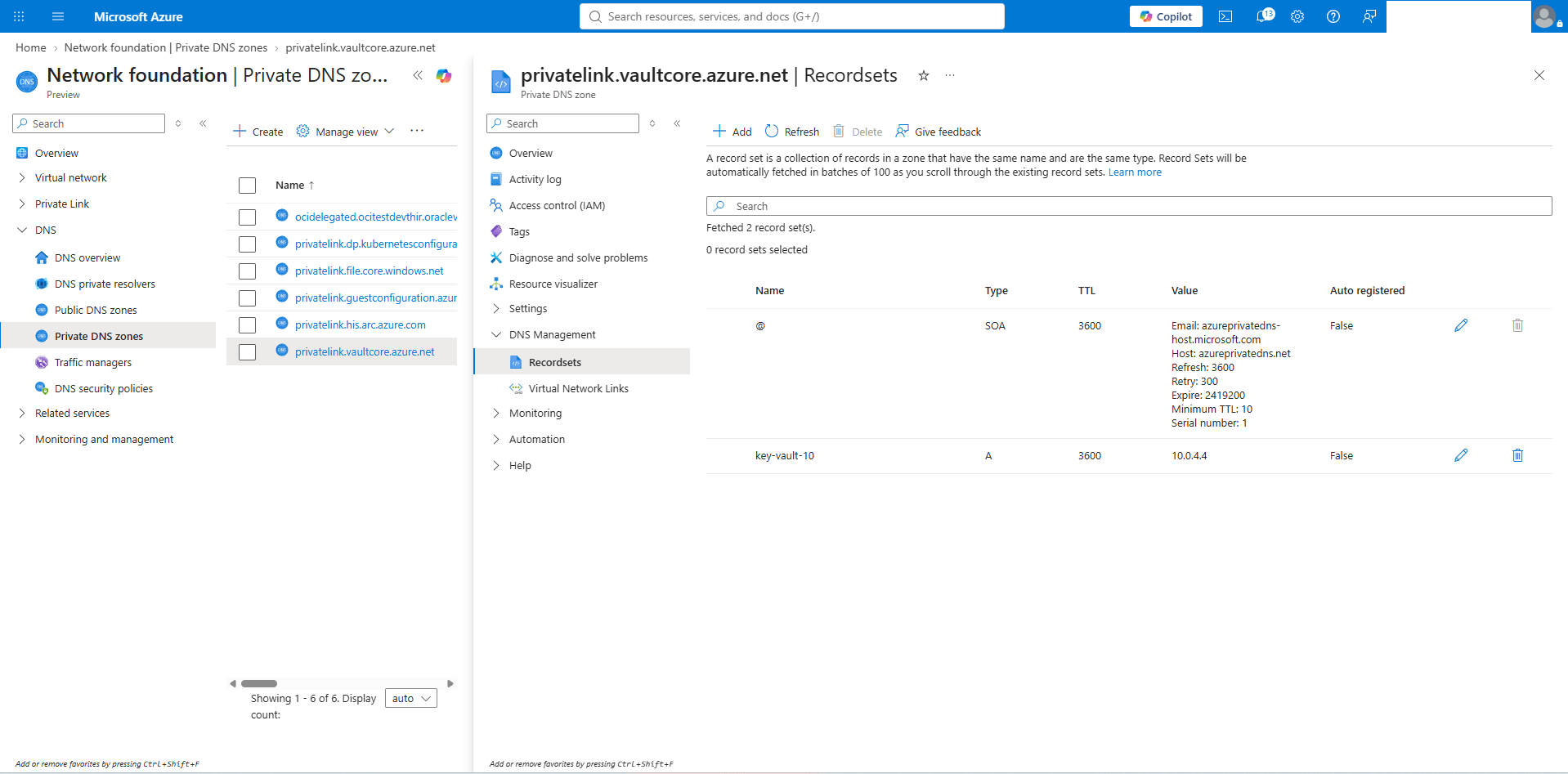Open DNS overview in left navigation

point(87,257)
